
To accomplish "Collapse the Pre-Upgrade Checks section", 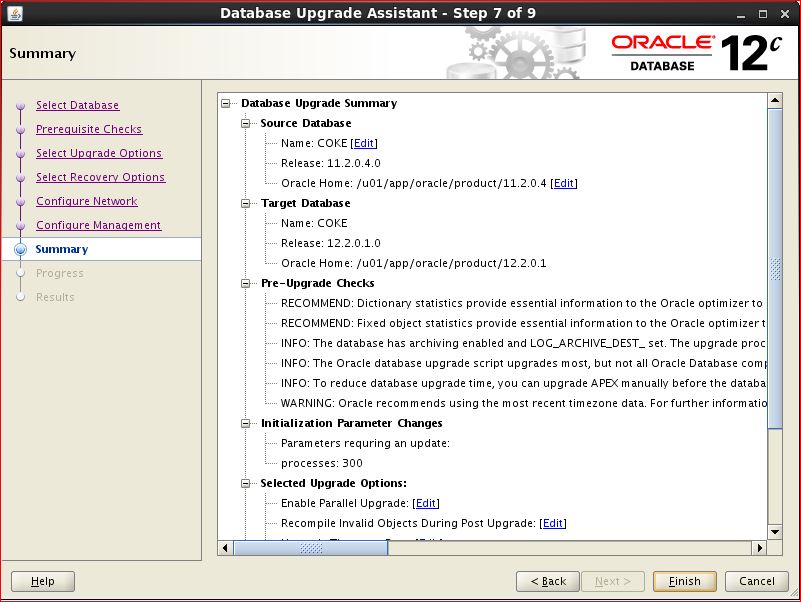I will click(x=246, y=283).
